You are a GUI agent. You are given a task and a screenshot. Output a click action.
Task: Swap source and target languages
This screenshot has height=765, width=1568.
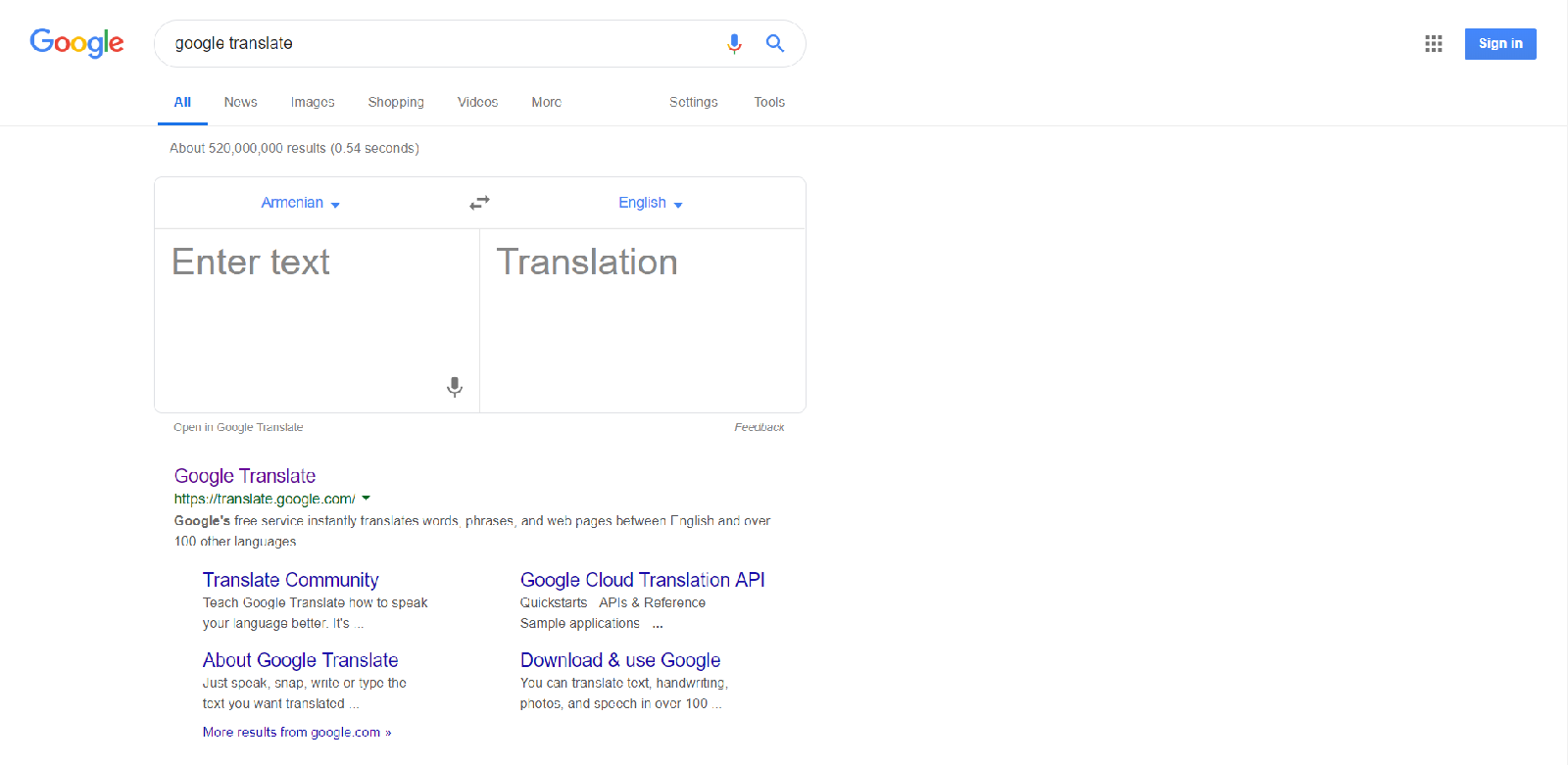point(479,203)
